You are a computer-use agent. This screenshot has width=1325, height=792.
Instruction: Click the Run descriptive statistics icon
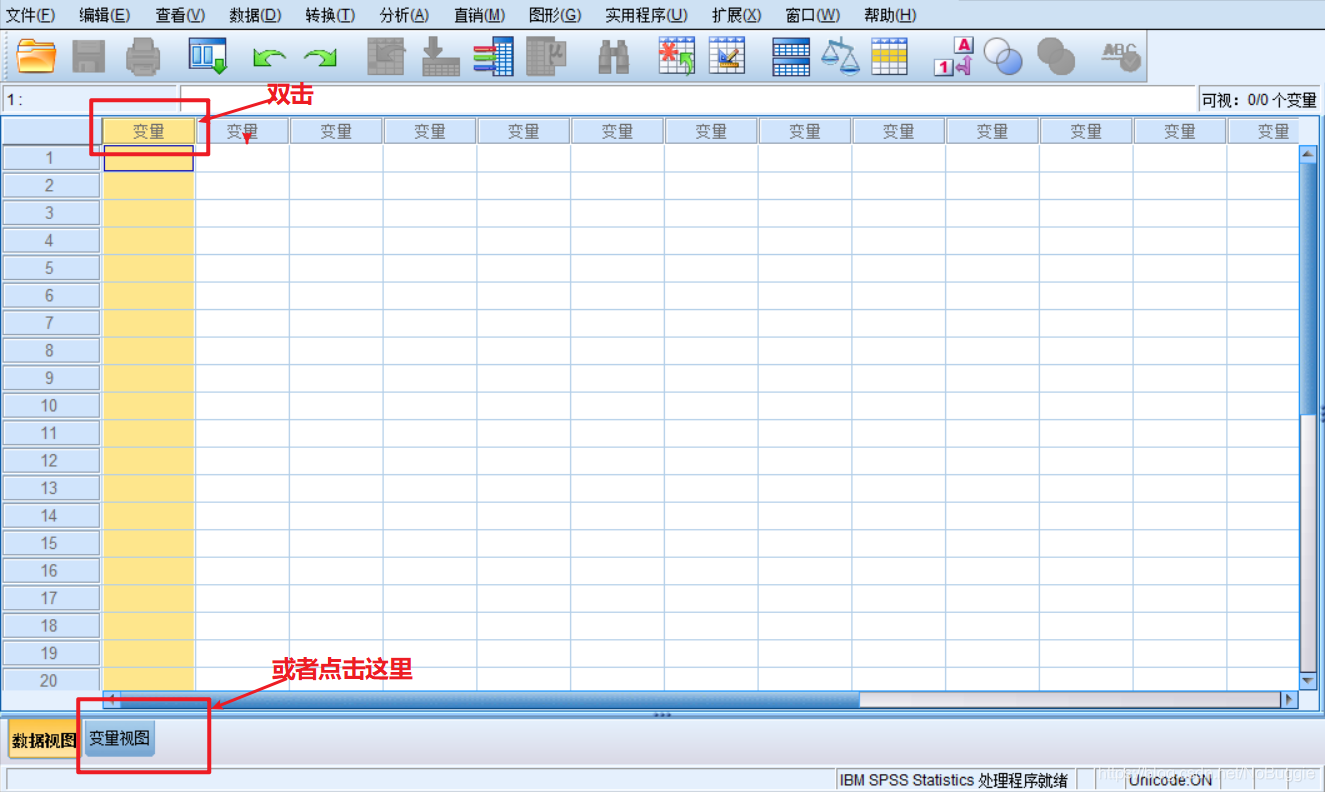point(547,56)
